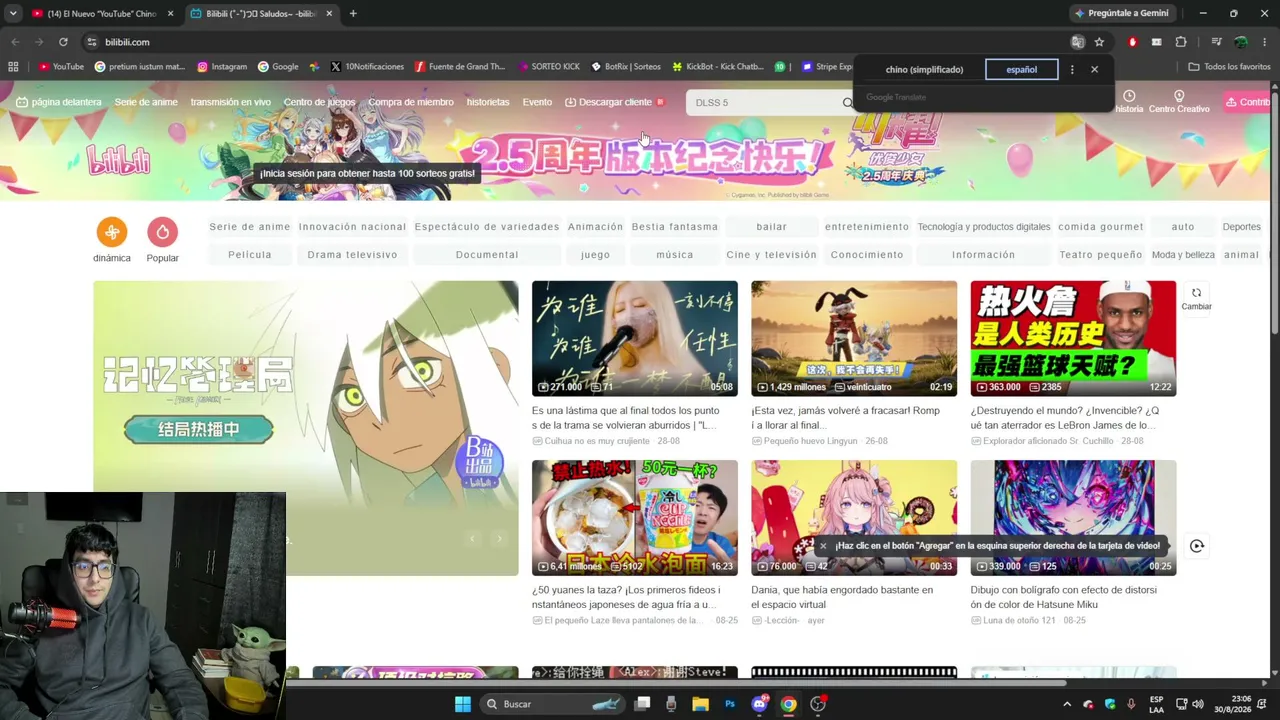Open Serie de anime in top nav

(x=146, y=102)
